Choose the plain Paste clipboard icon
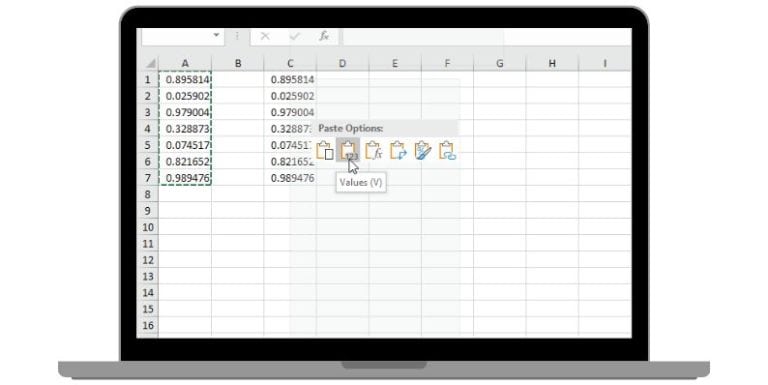This screenshot has height=385, width=768. pos(324,150)
